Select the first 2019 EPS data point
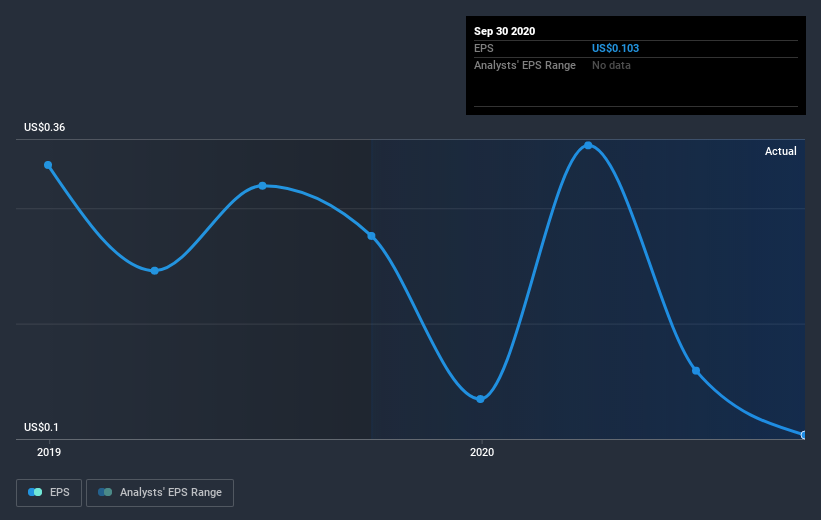Image resolution: width=821 pixels, height=520 pixels. (48, 165)
